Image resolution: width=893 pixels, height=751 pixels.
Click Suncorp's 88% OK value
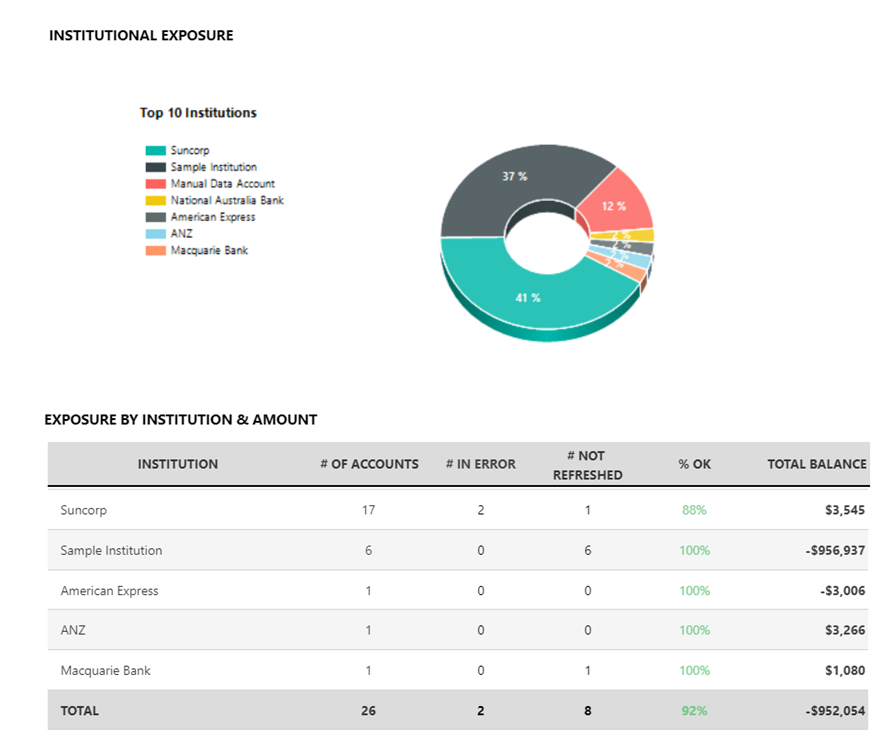tap(694, 510)
